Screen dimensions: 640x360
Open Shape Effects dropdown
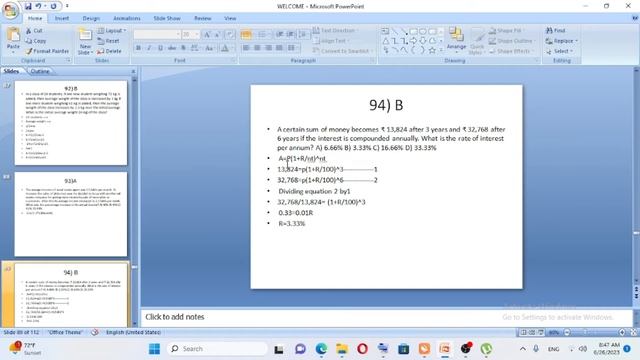[x=511, y=51]
